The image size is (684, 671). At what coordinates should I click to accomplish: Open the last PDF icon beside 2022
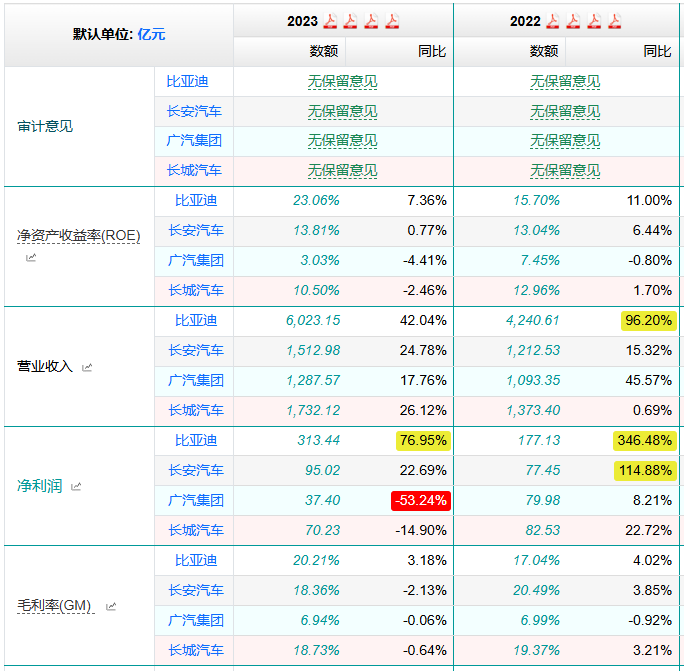point(613,21)
